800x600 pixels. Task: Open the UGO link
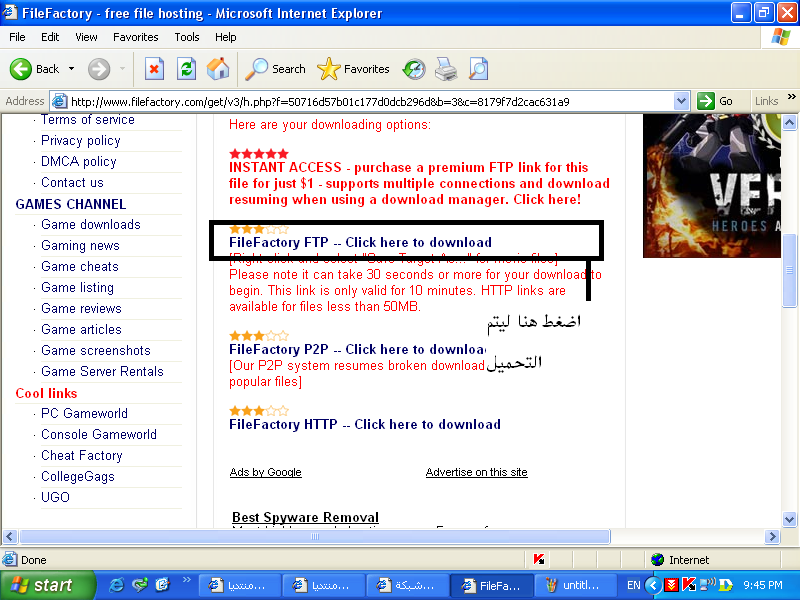(55, 497)
